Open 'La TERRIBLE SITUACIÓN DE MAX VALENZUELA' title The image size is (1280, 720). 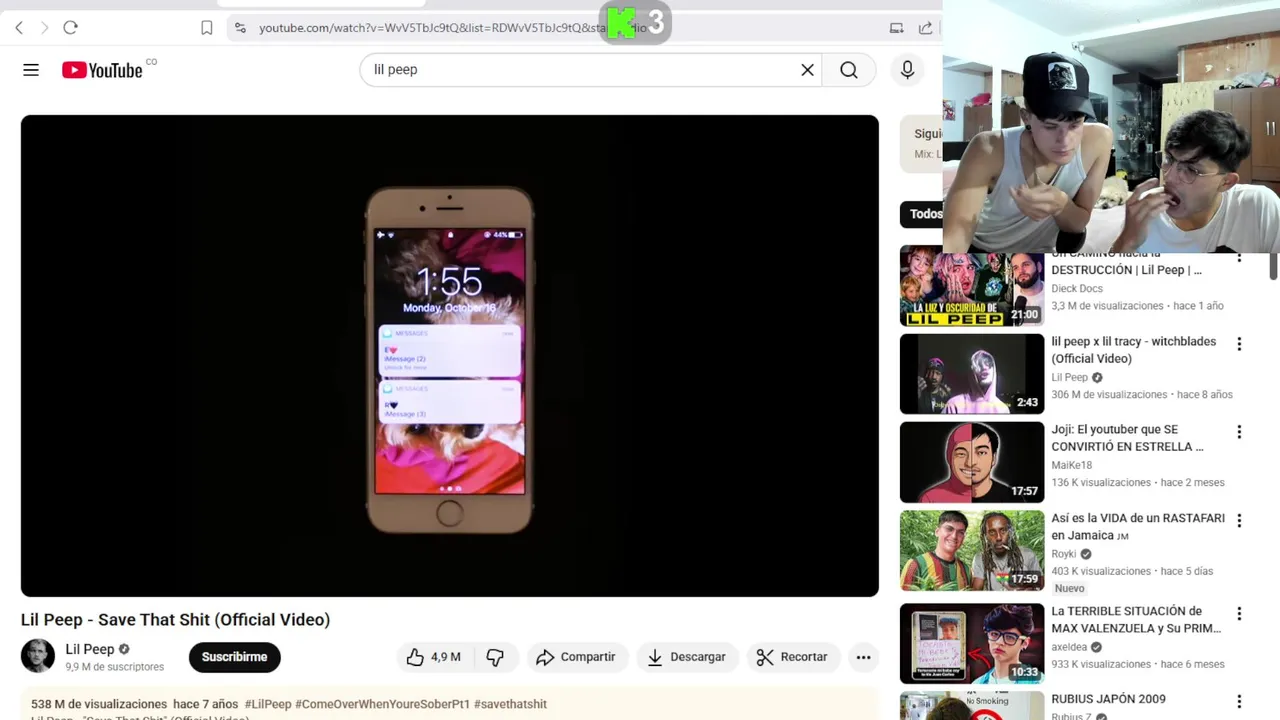(1136, 620)
